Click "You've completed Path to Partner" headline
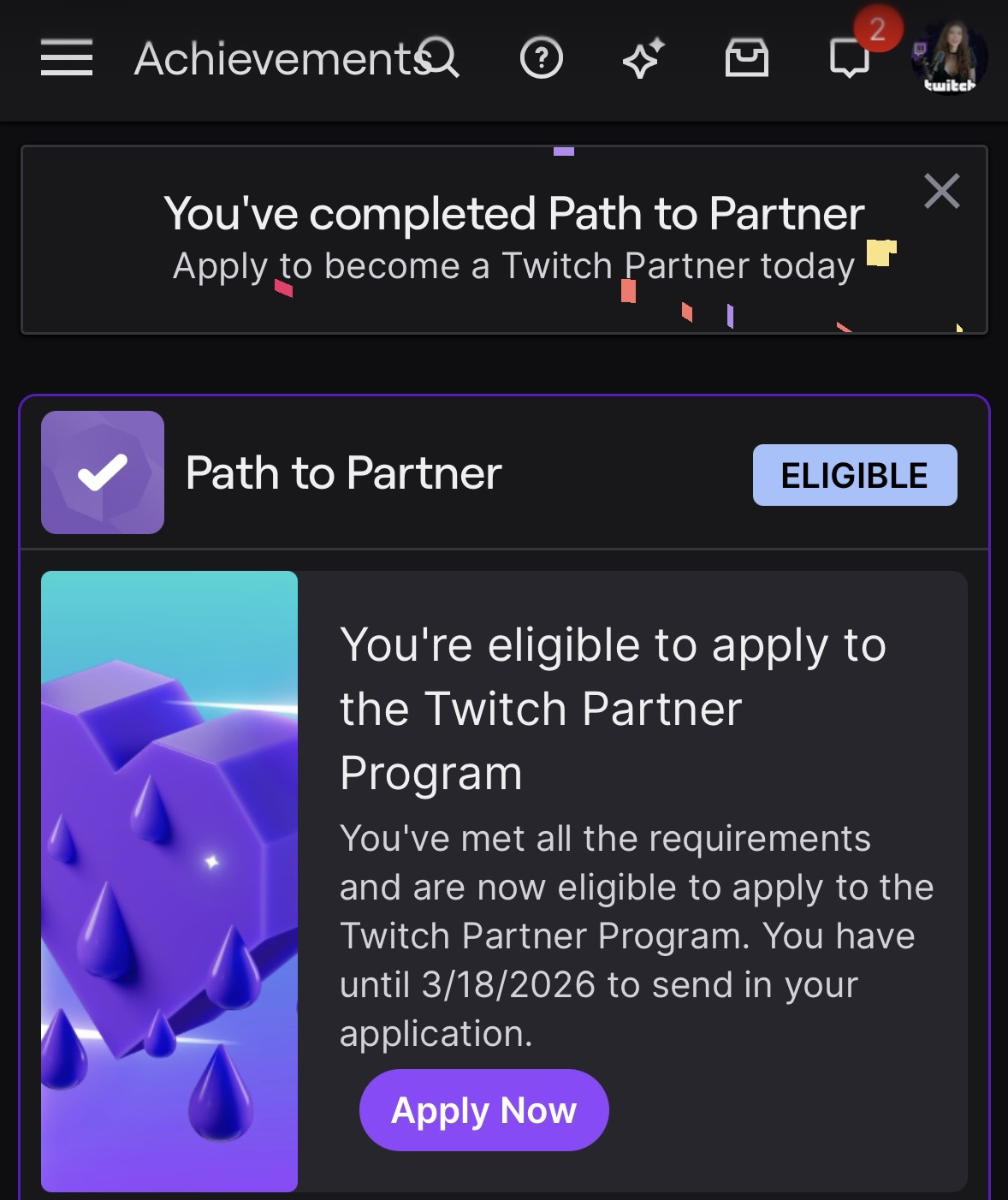1008x1200 pixels. [x=513, y=213]
